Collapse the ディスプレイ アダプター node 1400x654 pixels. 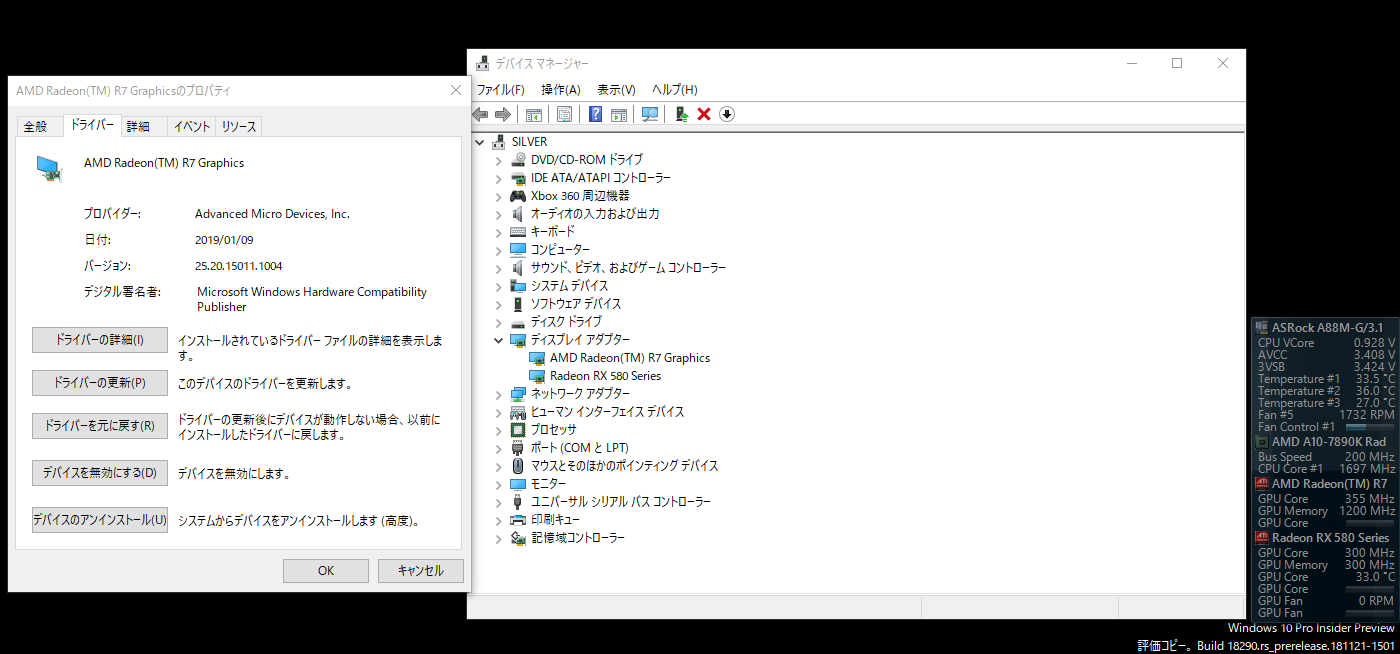pyautogui.click(x=499, y=340)
